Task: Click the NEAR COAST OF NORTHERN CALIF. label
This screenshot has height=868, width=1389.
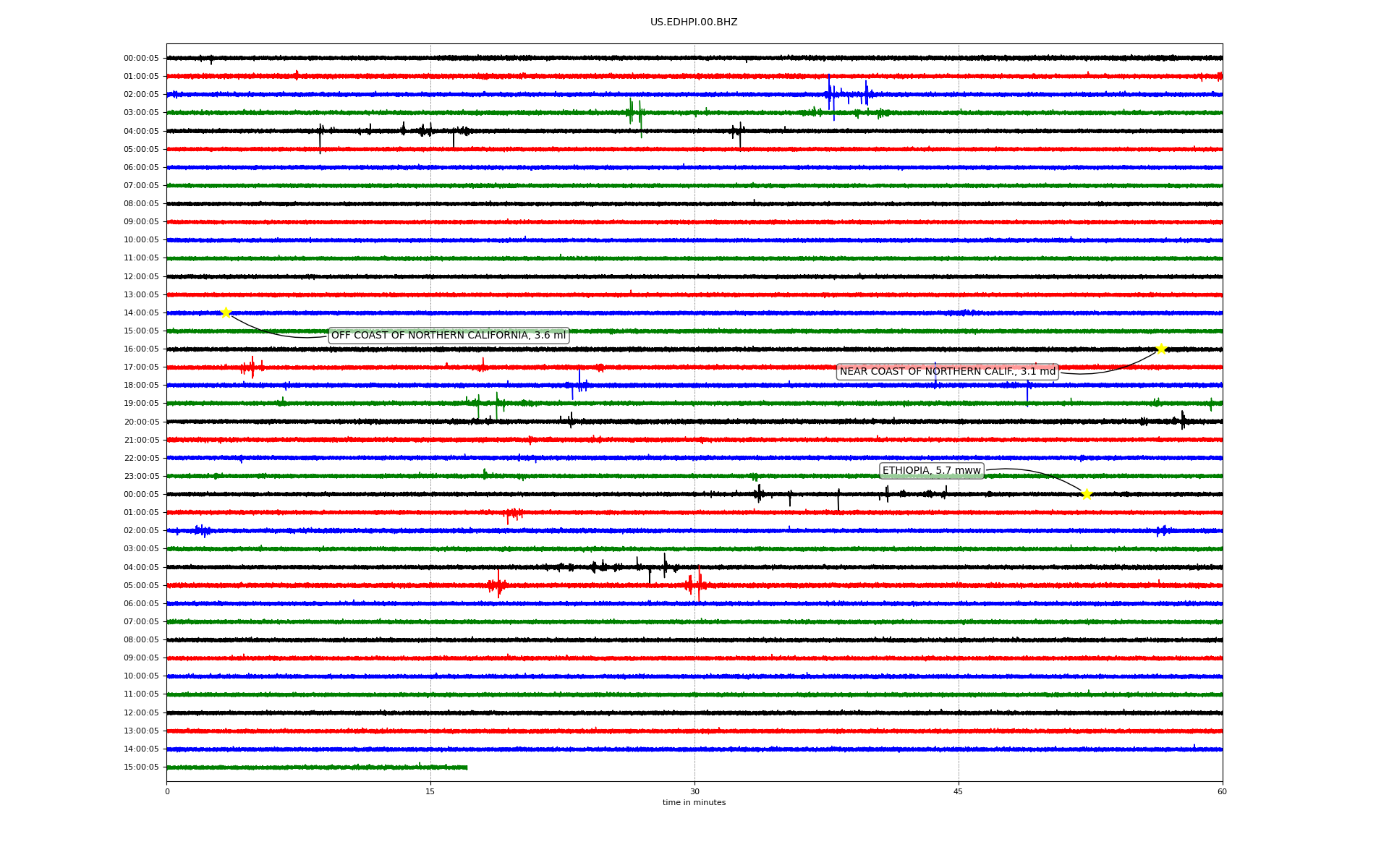Action: tap(947, 372)
